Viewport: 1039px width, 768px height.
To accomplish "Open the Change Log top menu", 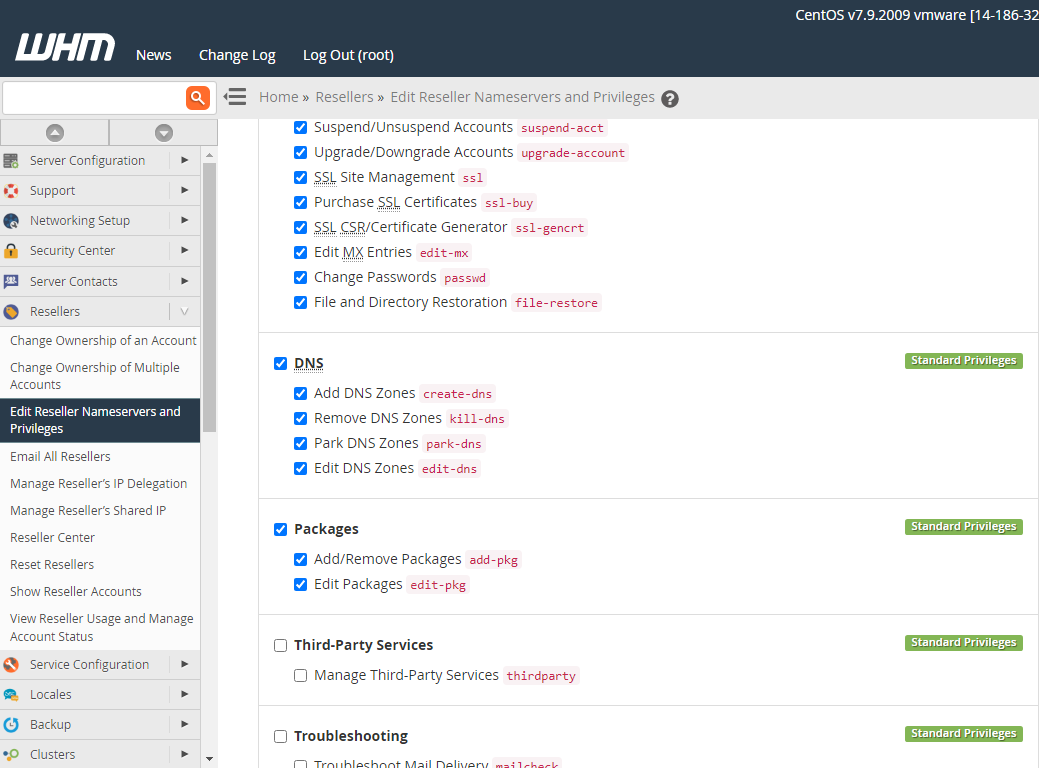I will [237, 55].
